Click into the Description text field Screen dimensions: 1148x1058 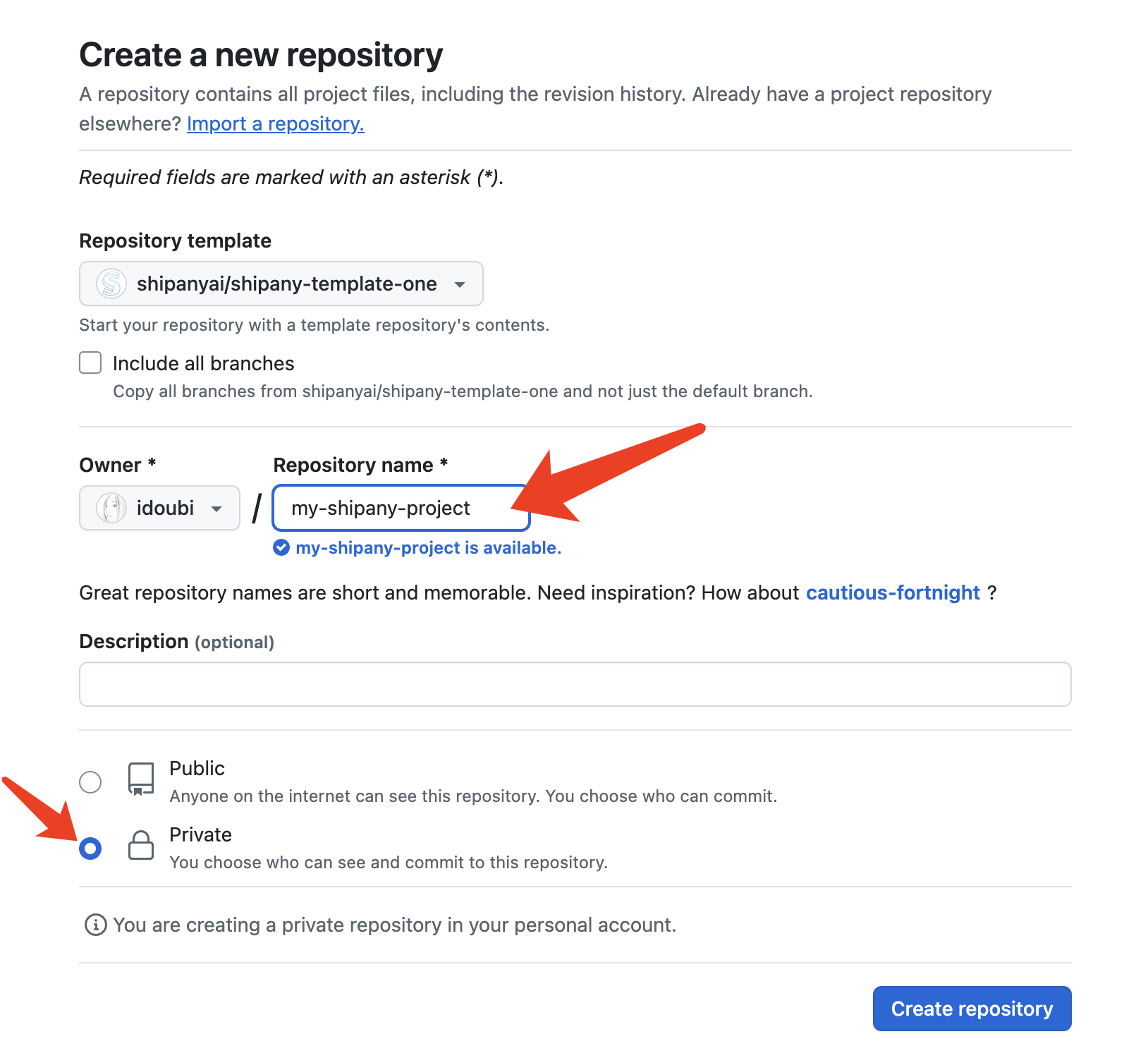tap(575, 684)
